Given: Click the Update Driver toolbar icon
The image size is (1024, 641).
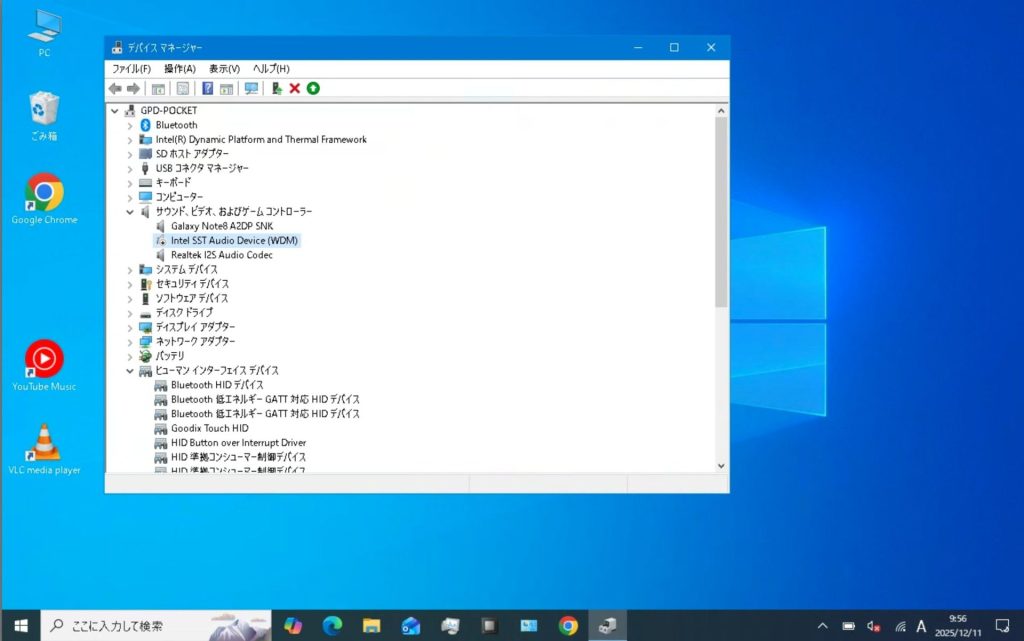Looking at the screenshot, I should click(x=277, y=88).
